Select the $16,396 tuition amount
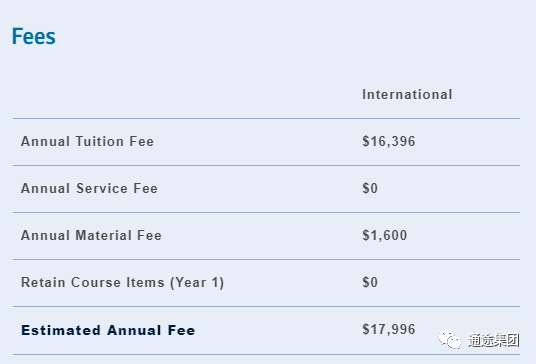The image size is (536, 364). coord(389,141)
